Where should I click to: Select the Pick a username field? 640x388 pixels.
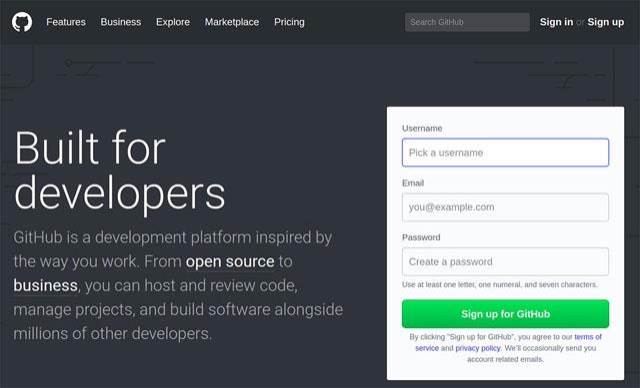[x=505, y=153]
